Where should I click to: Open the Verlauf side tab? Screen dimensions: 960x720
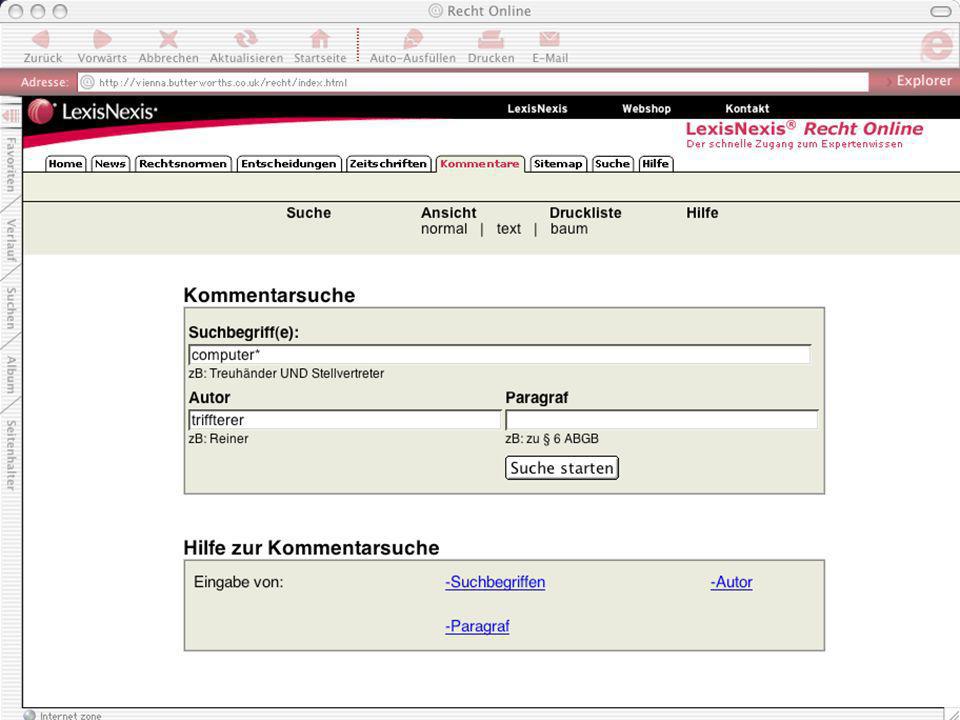[10, 240]
